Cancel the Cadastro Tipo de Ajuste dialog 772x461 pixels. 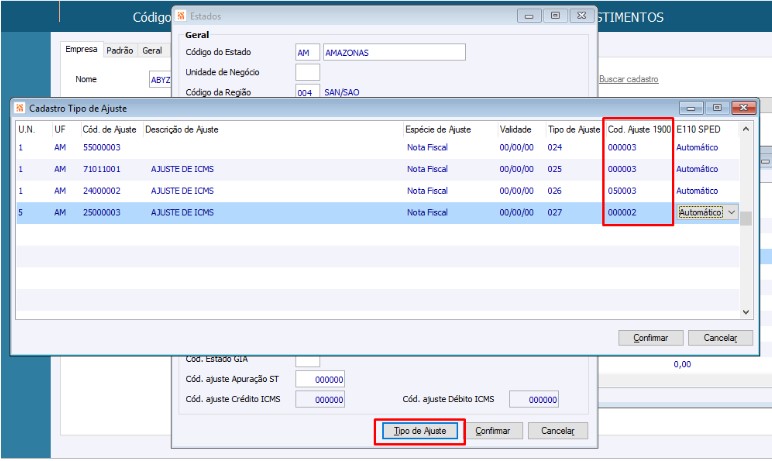(x=720, y=338)
